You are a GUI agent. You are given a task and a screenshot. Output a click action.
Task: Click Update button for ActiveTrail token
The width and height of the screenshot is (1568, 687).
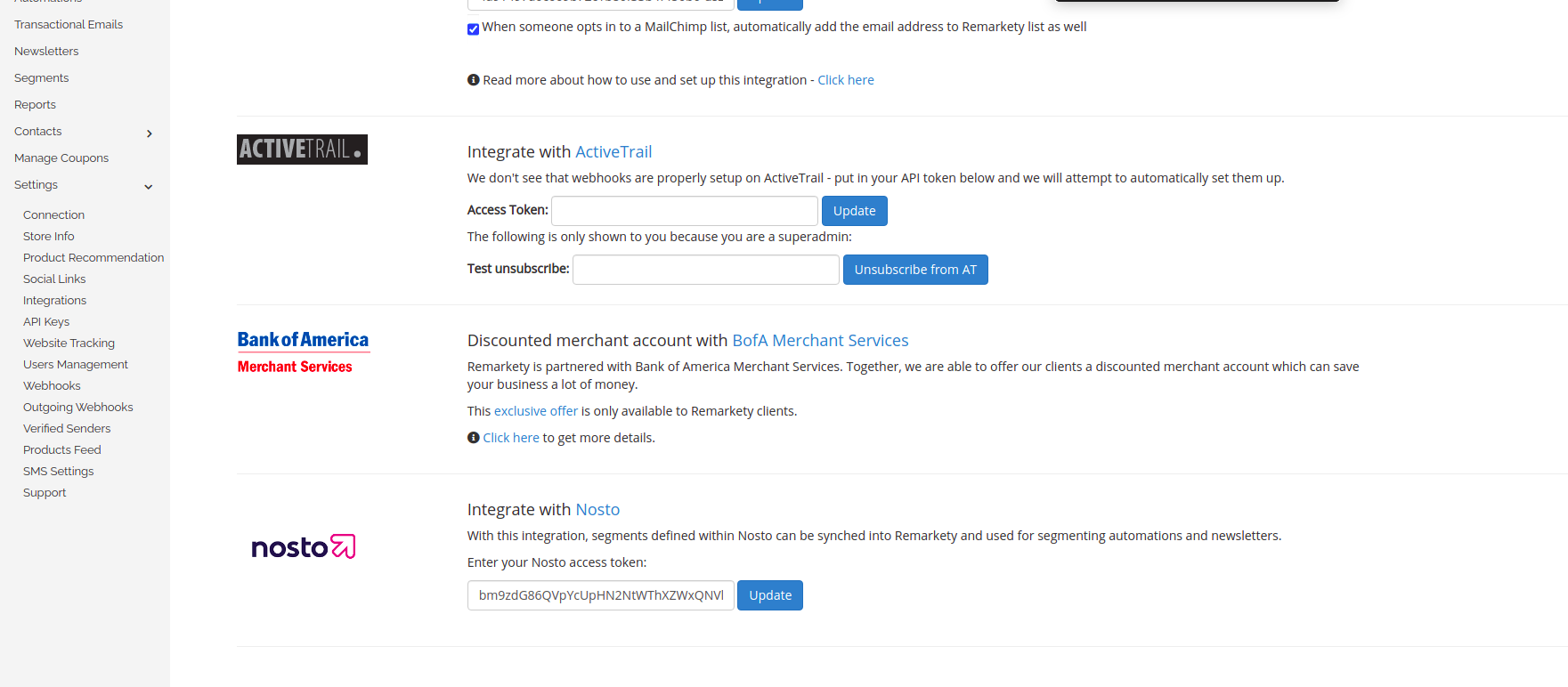855,211
